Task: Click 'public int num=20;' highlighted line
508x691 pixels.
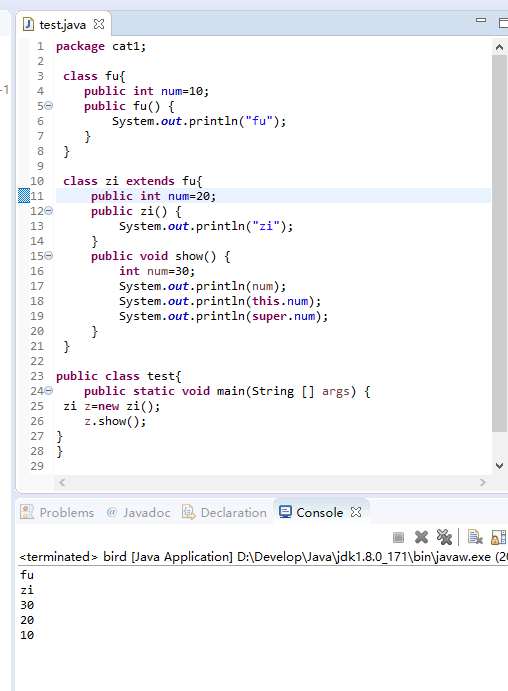Action: click(x=153, y=196)
